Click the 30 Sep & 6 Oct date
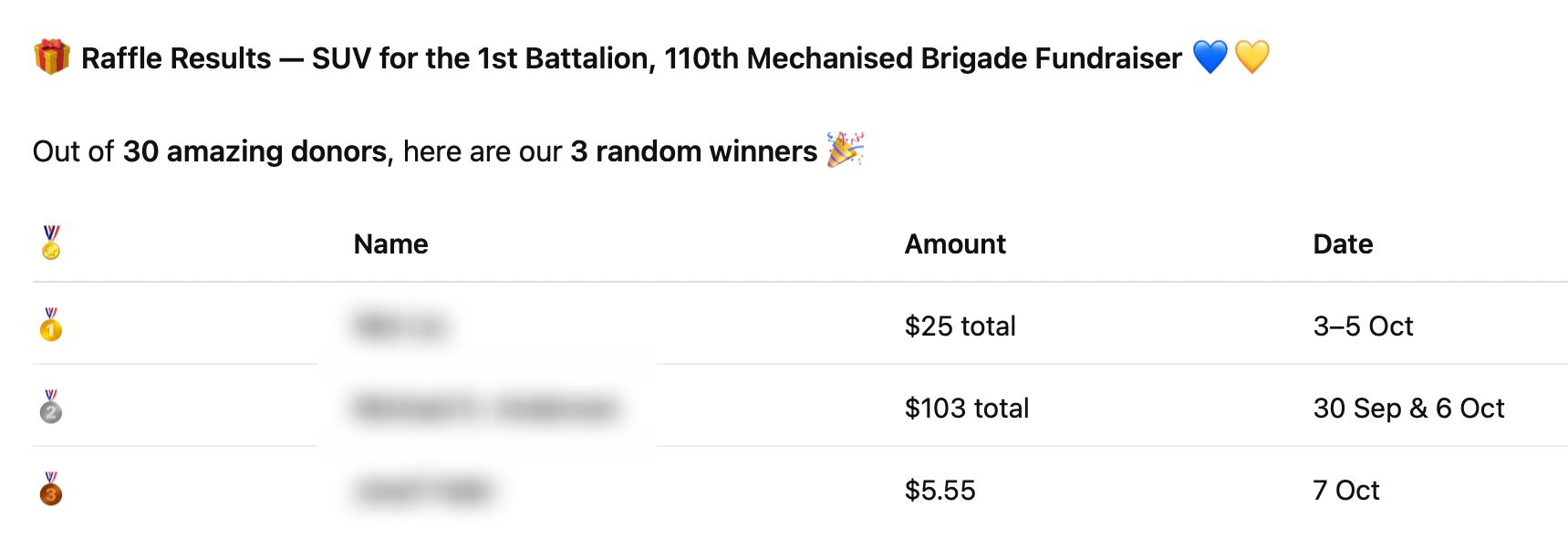The image size is (1568, 559). [x=1407, y=409]
